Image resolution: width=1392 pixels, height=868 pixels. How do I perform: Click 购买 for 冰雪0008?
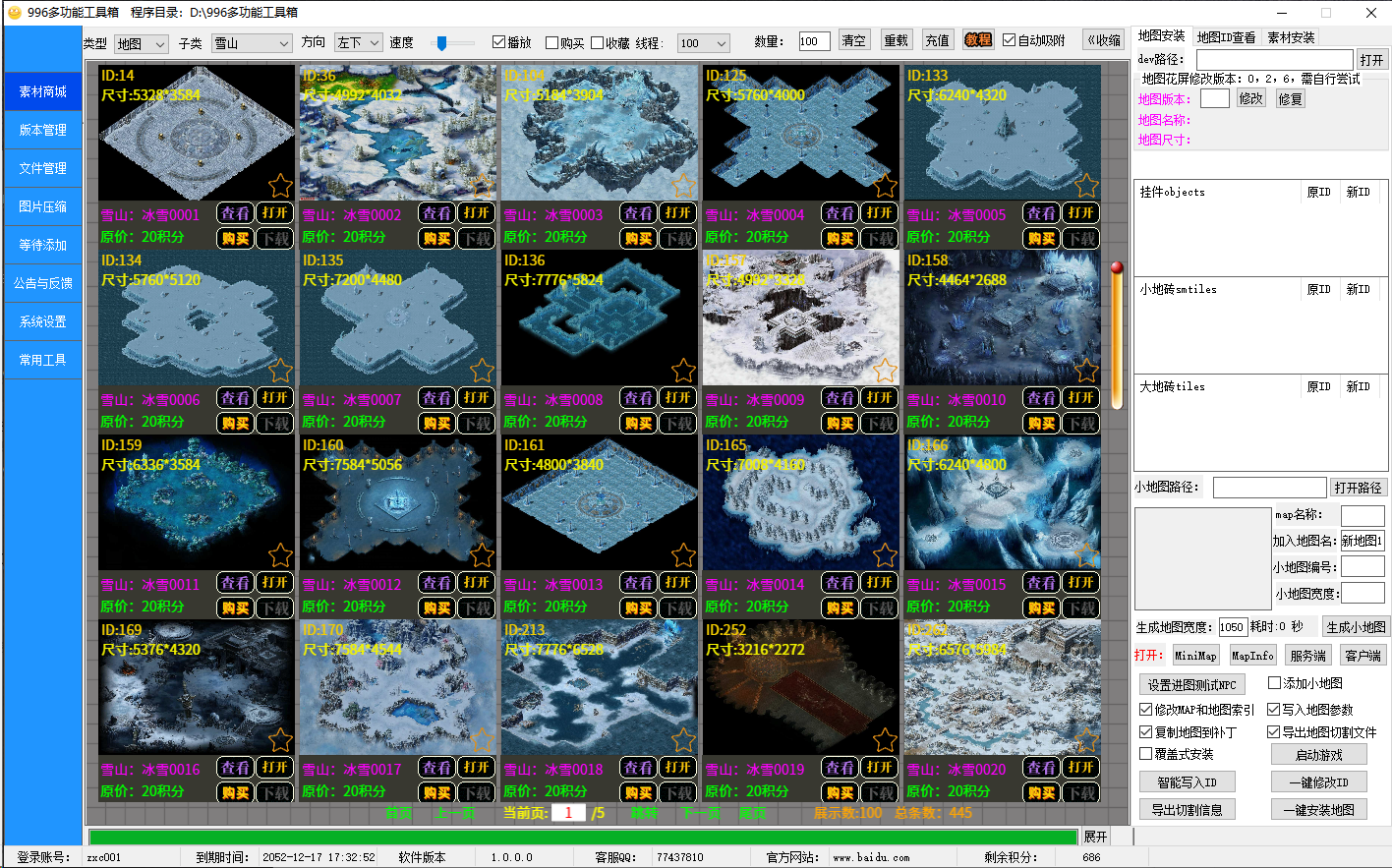point(638,423)
